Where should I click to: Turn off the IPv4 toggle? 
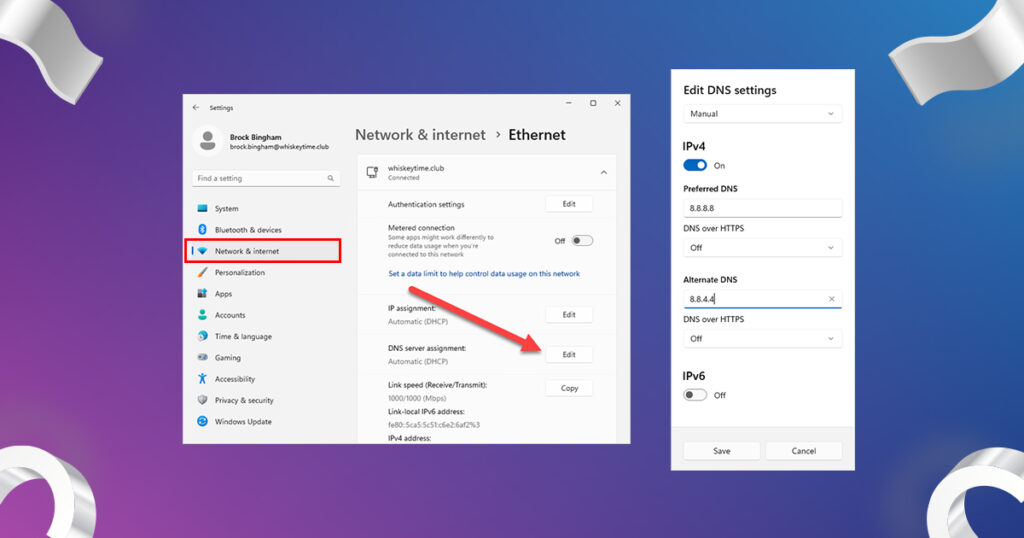[695, 165]
